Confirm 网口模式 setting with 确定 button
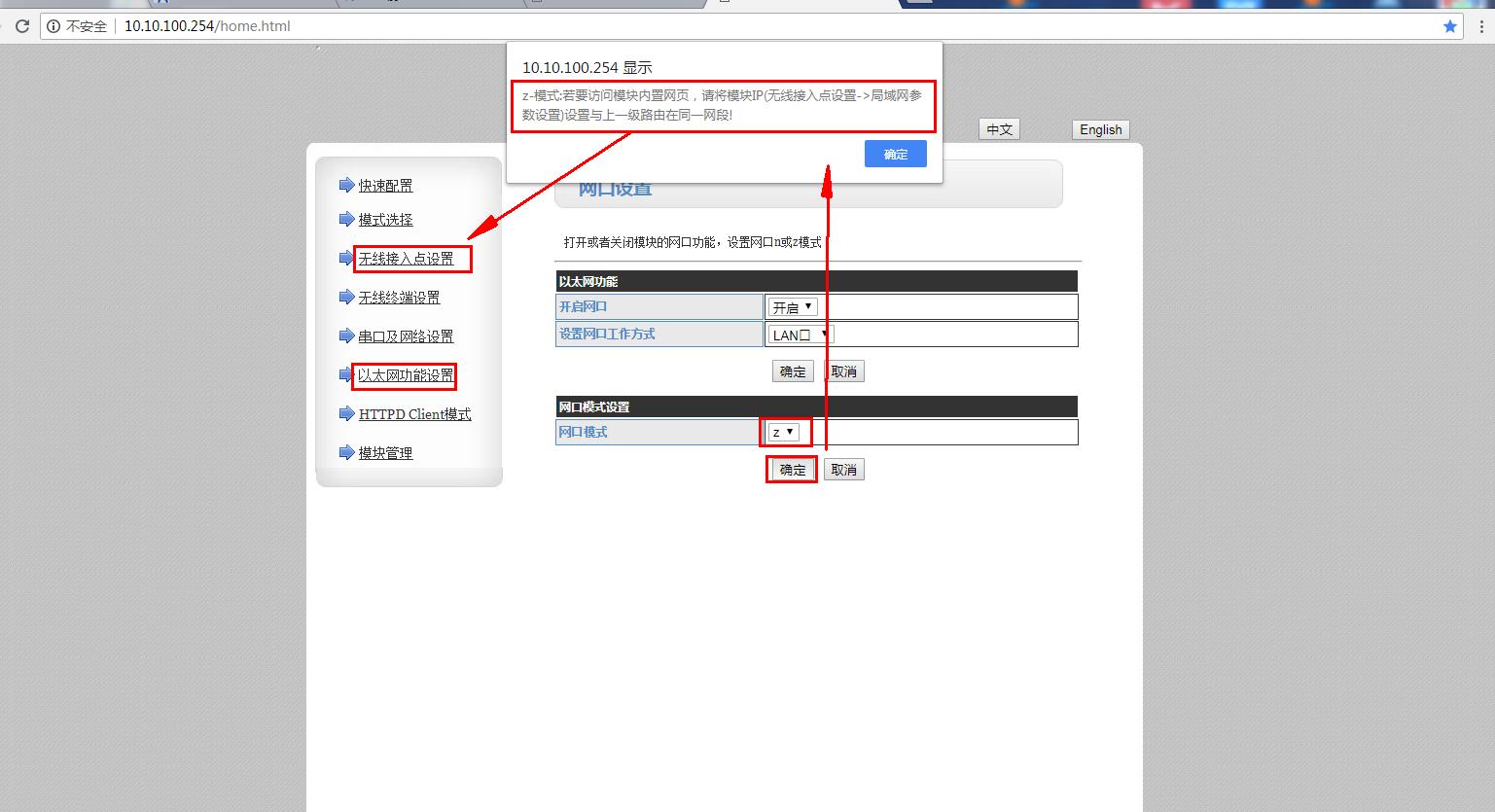 click(792, 470)
